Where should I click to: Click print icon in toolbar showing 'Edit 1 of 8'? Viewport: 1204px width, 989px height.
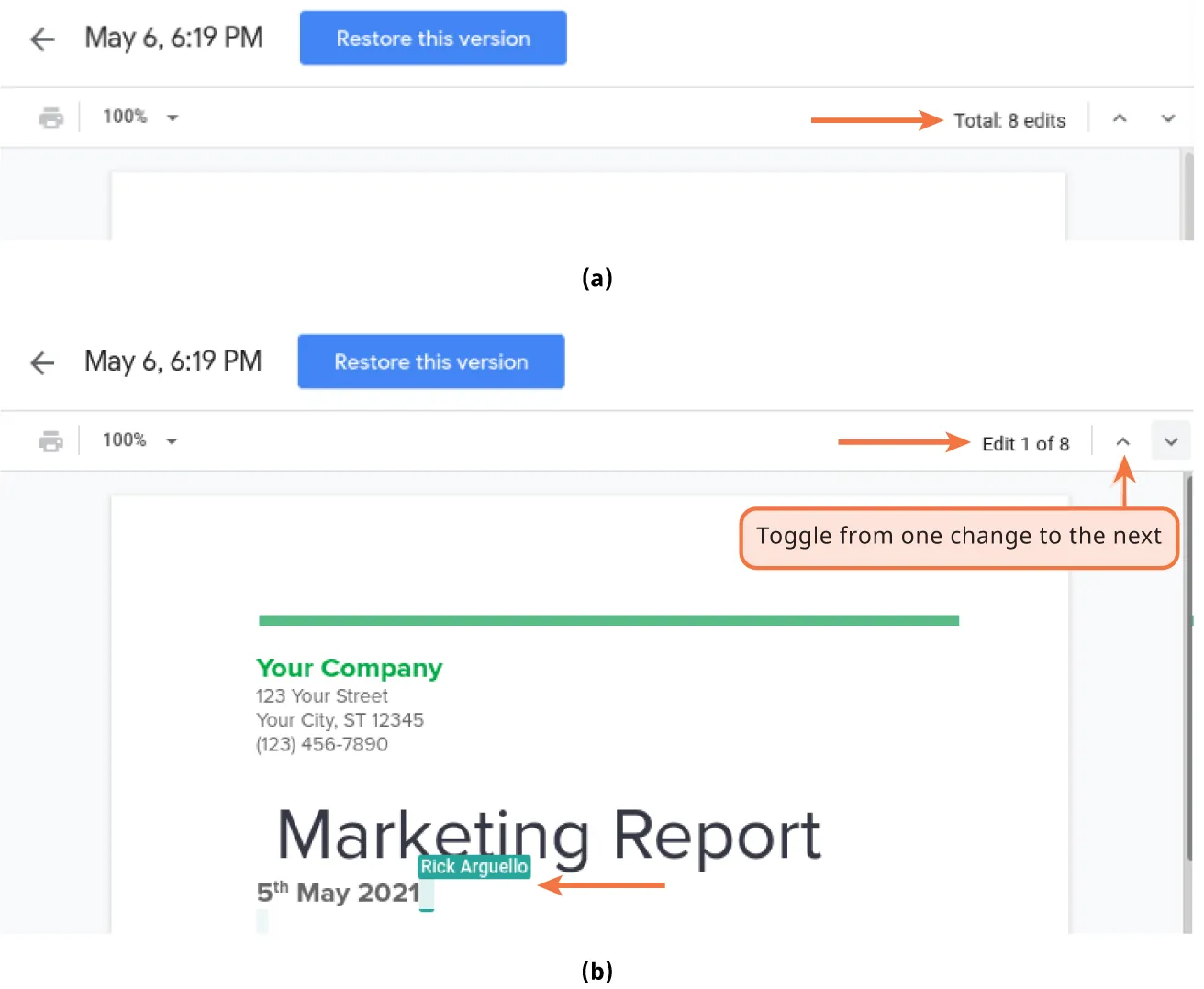click(51, 441)
